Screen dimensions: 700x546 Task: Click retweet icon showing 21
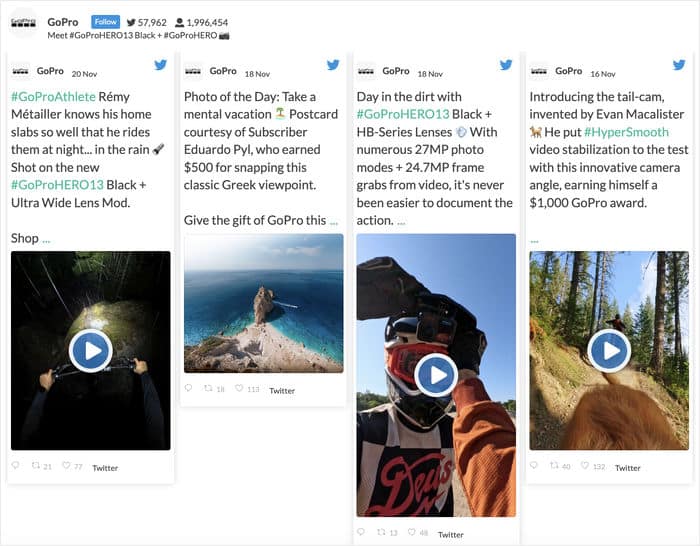(36, 466)
